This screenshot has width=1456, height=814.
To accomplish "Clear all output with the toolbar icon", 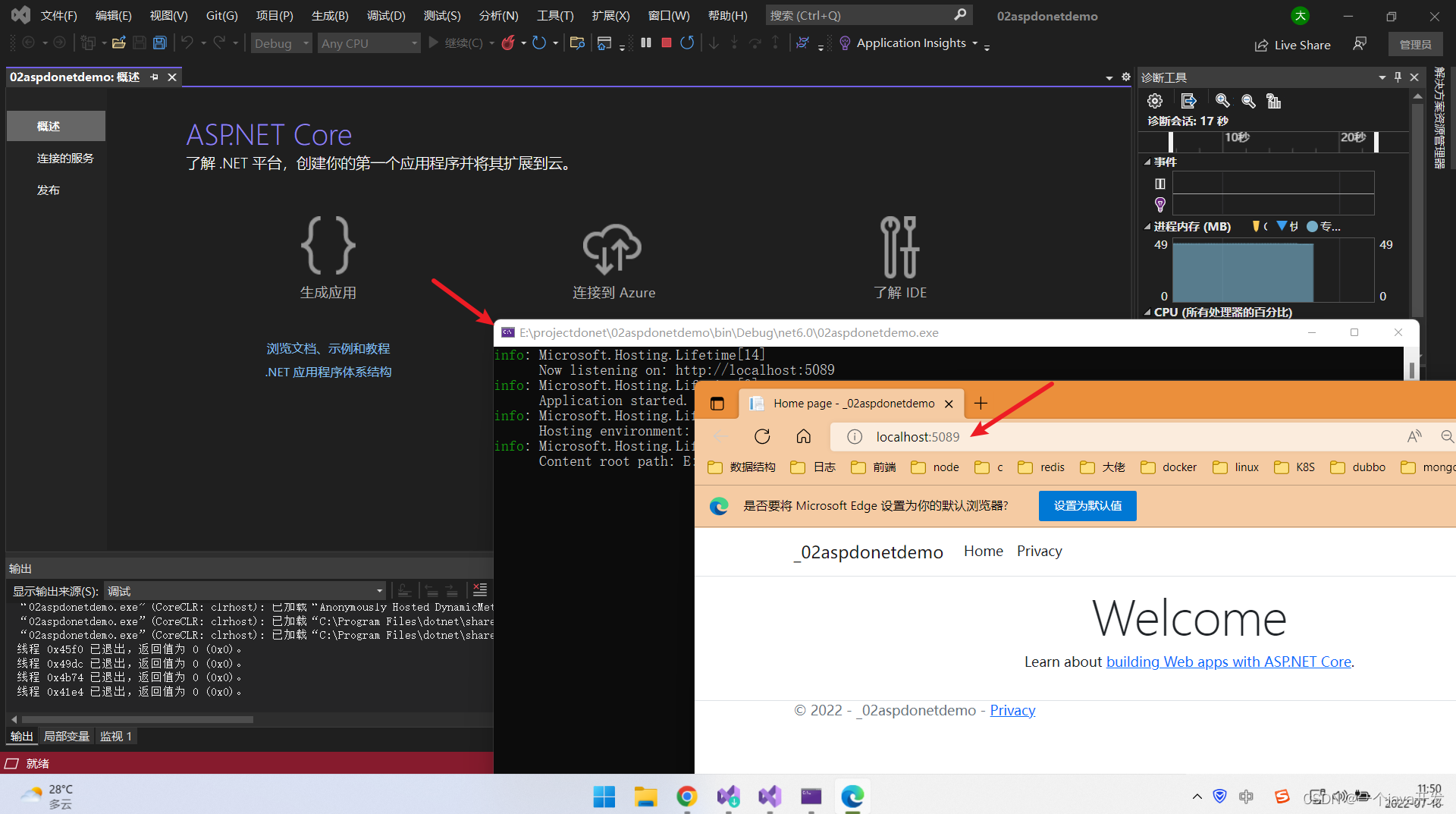I will pyautogui.click(x=480, y=590).
